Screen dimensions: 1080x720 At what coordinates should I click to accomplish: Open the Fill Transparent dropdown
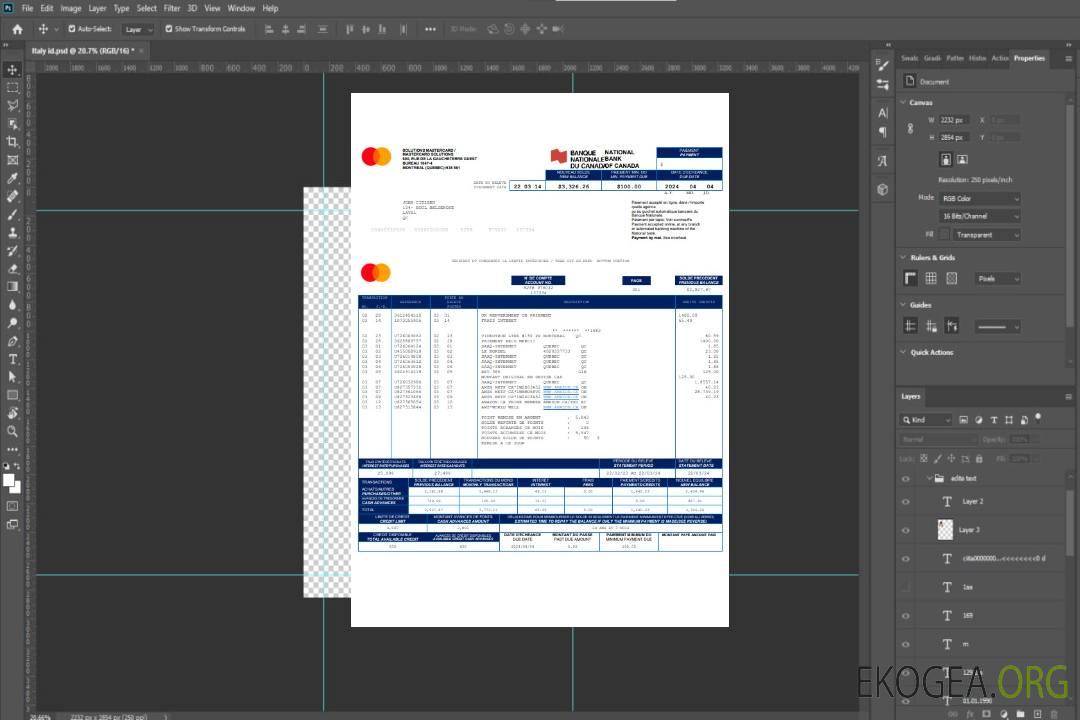point(986,235)
